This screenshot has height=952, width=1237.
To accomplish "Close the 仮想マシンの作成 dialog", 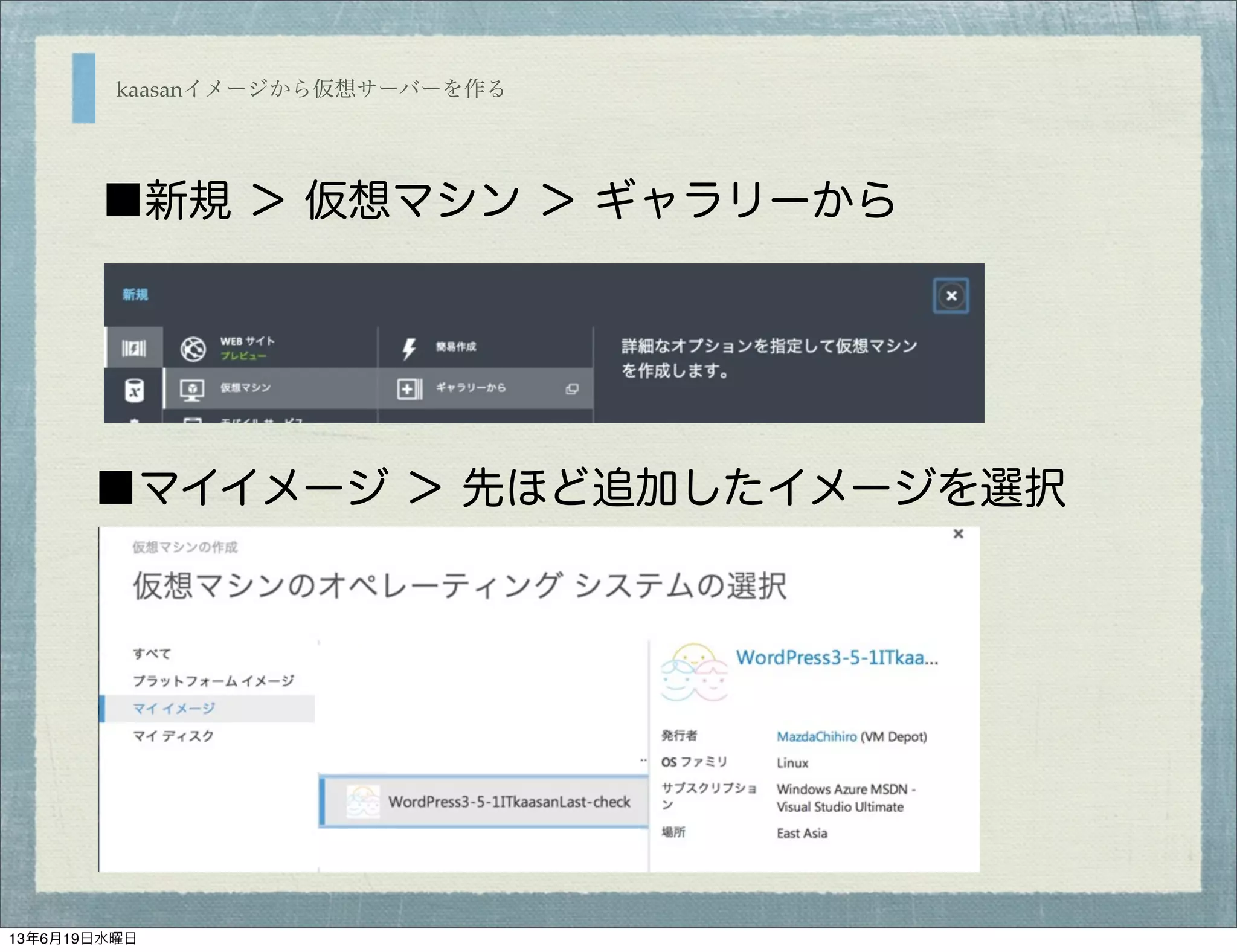I will (958, 533).
